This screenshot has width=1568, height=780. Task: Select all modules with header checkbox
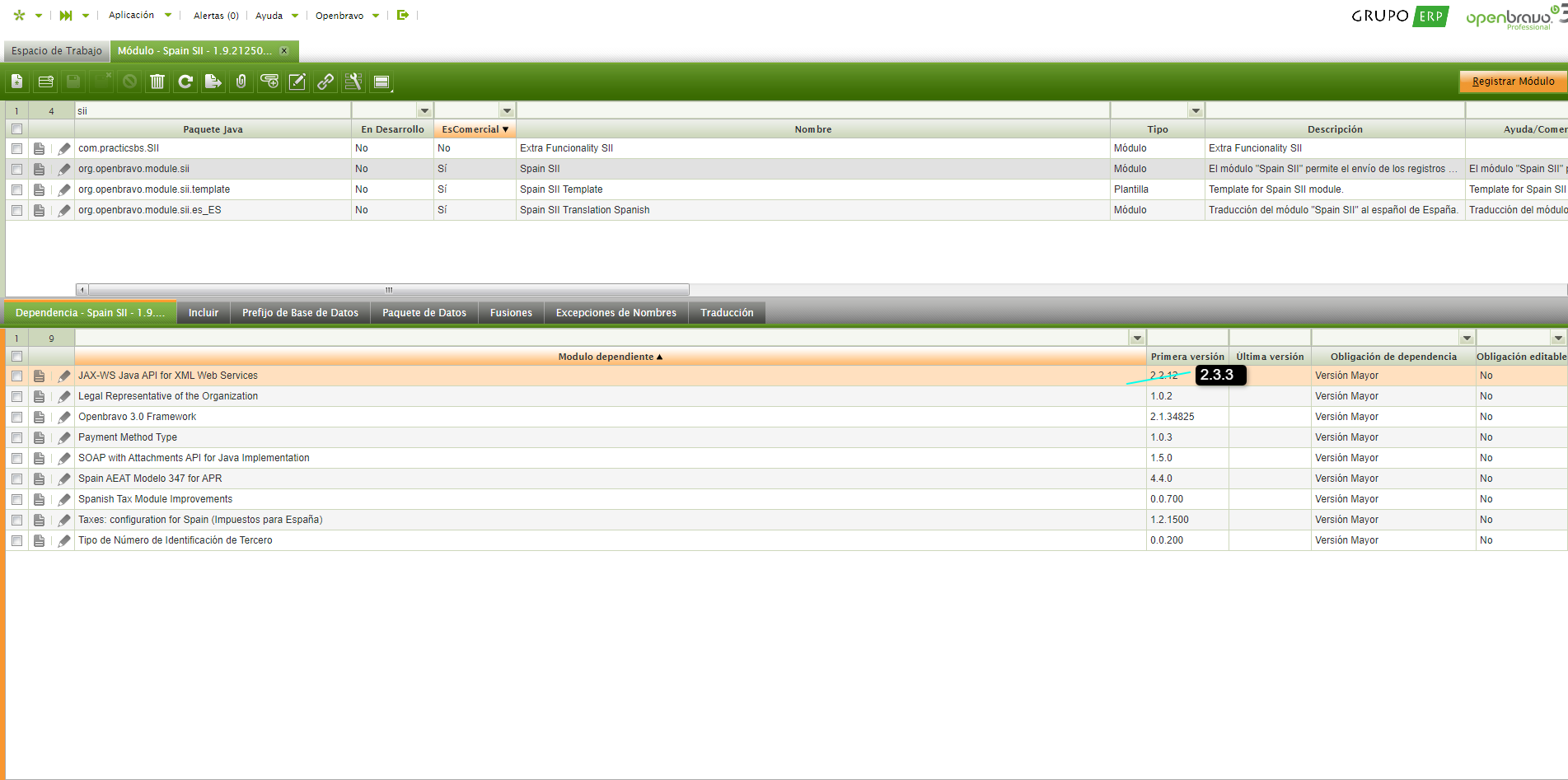(x=16, y=129)
